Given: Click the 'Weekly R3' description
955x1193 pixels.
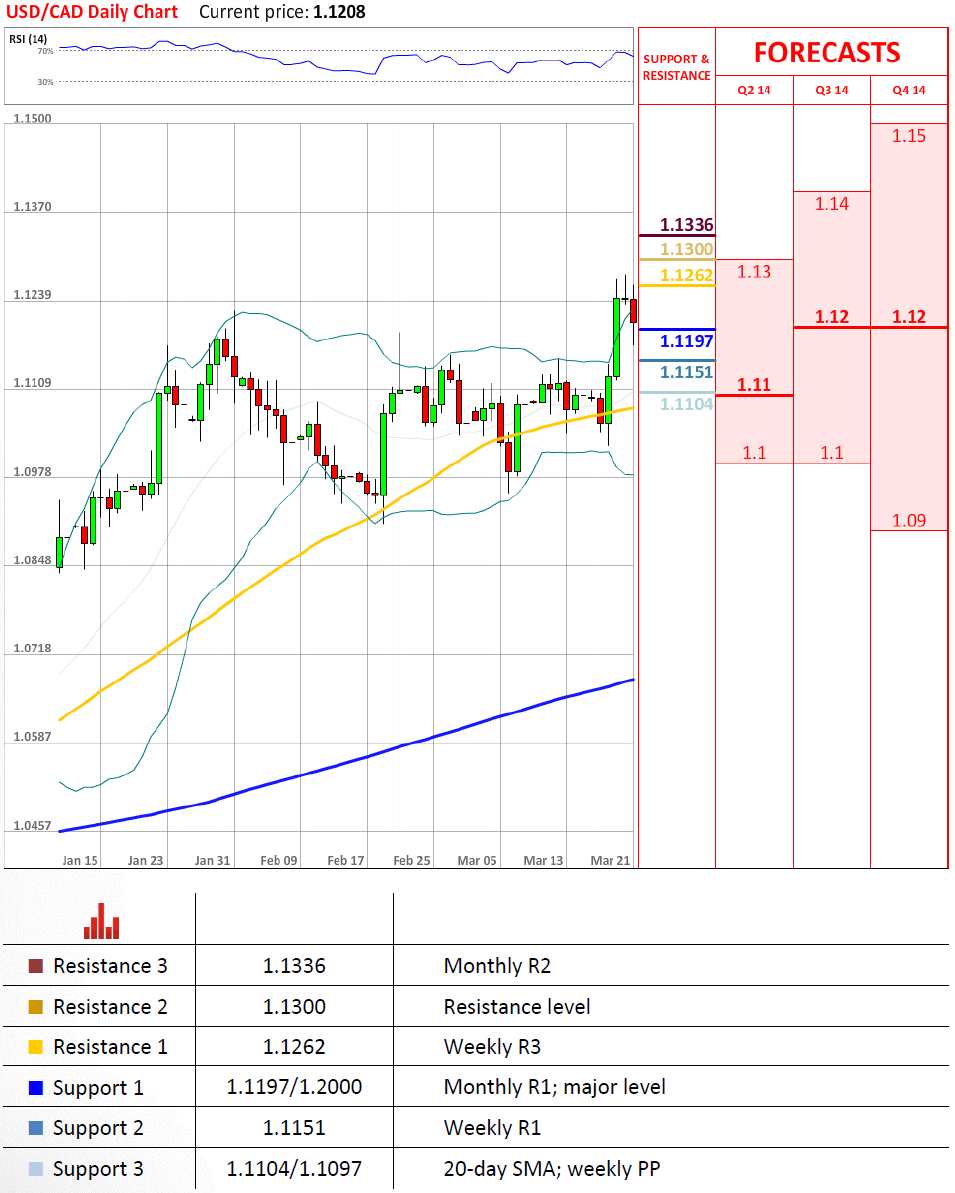Looking at the screenshot, I should click(492, 1048).
